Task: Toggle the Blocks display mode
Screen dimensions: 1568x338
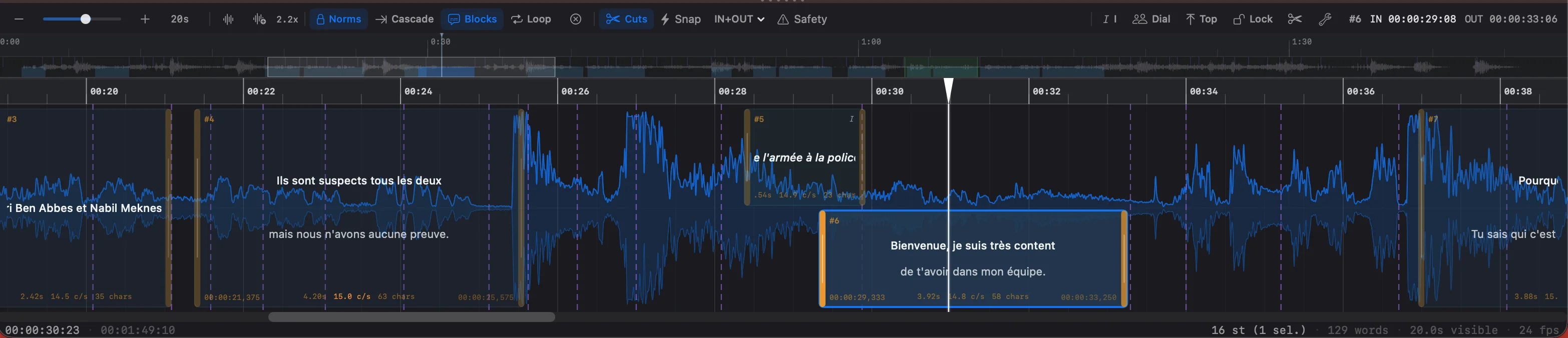Action: point(472,19)
